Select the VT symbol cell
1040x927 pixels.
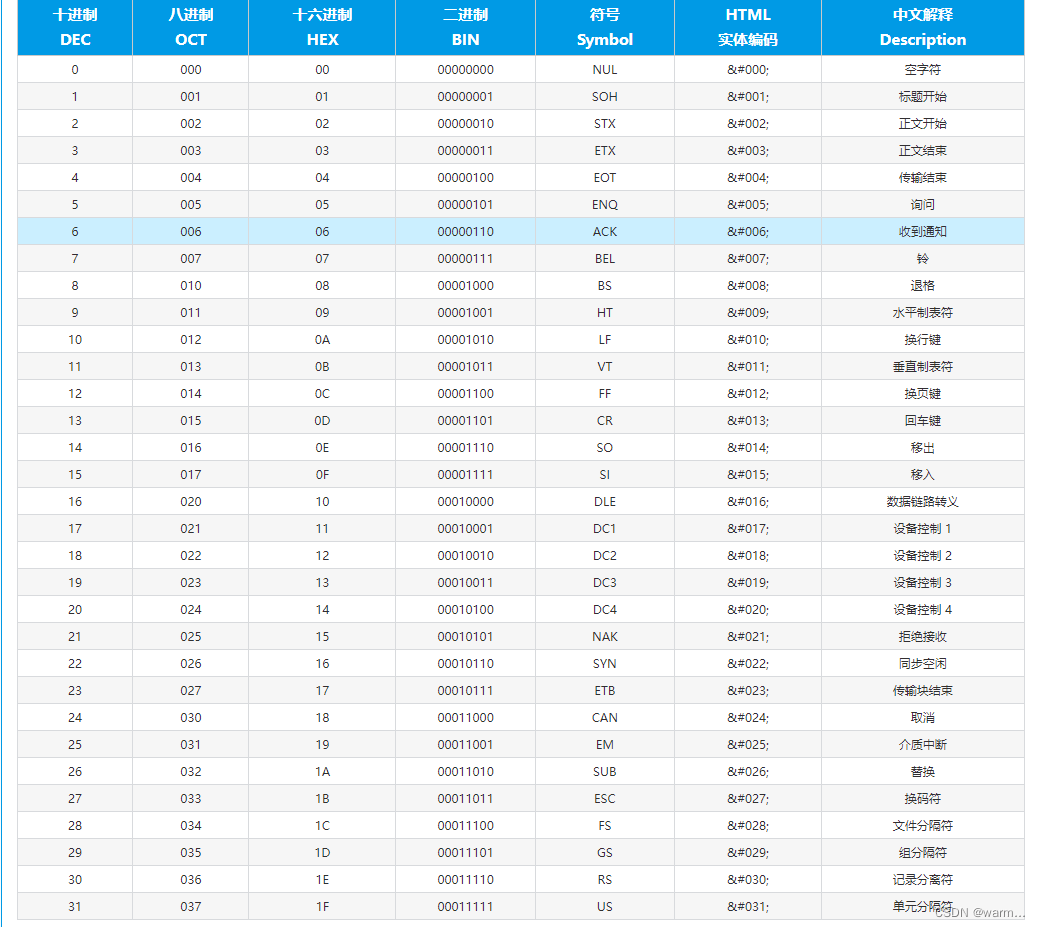(x=605, y=367)
